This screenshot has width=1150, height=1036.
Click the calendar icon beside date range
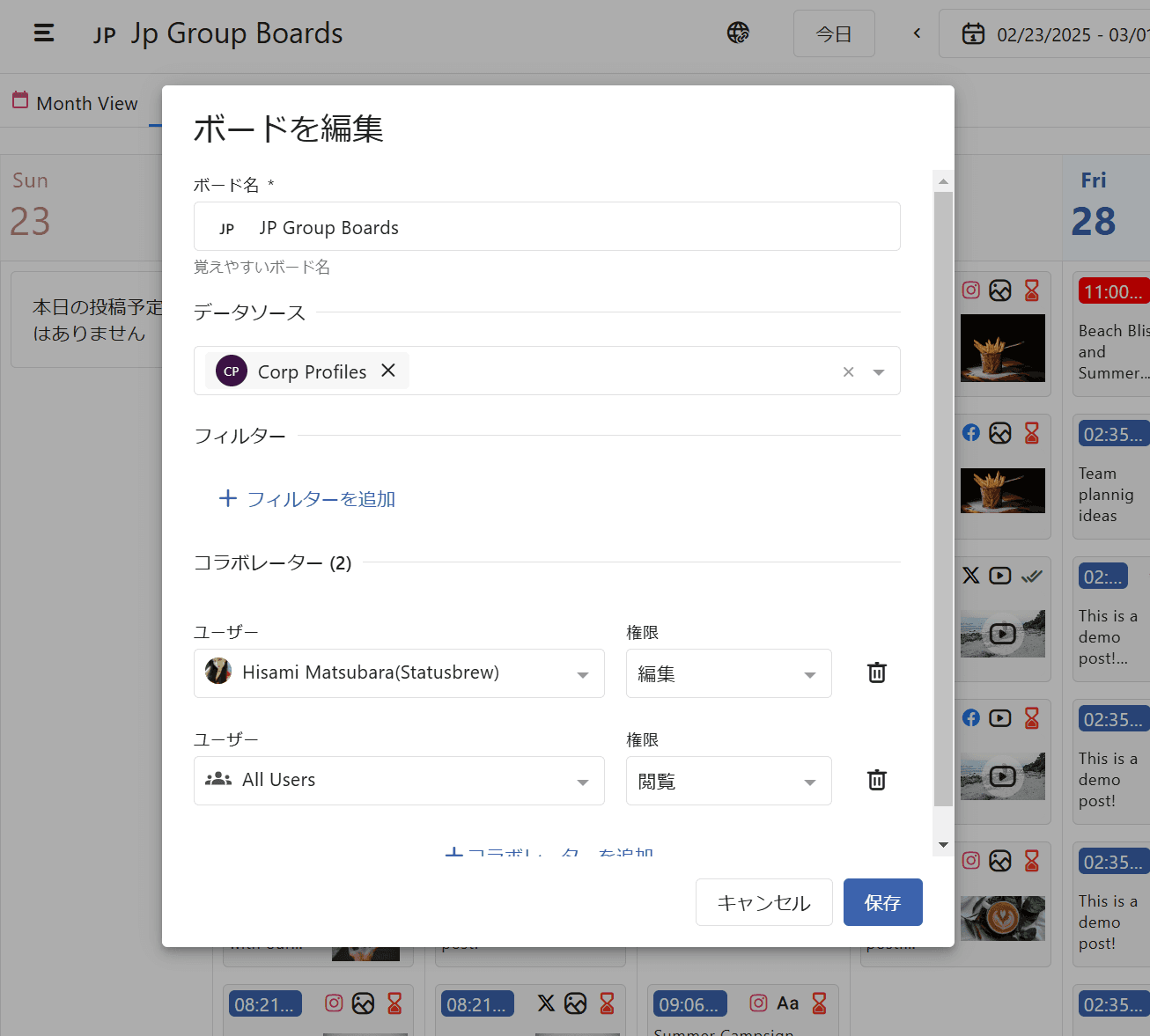click(973, 34)
